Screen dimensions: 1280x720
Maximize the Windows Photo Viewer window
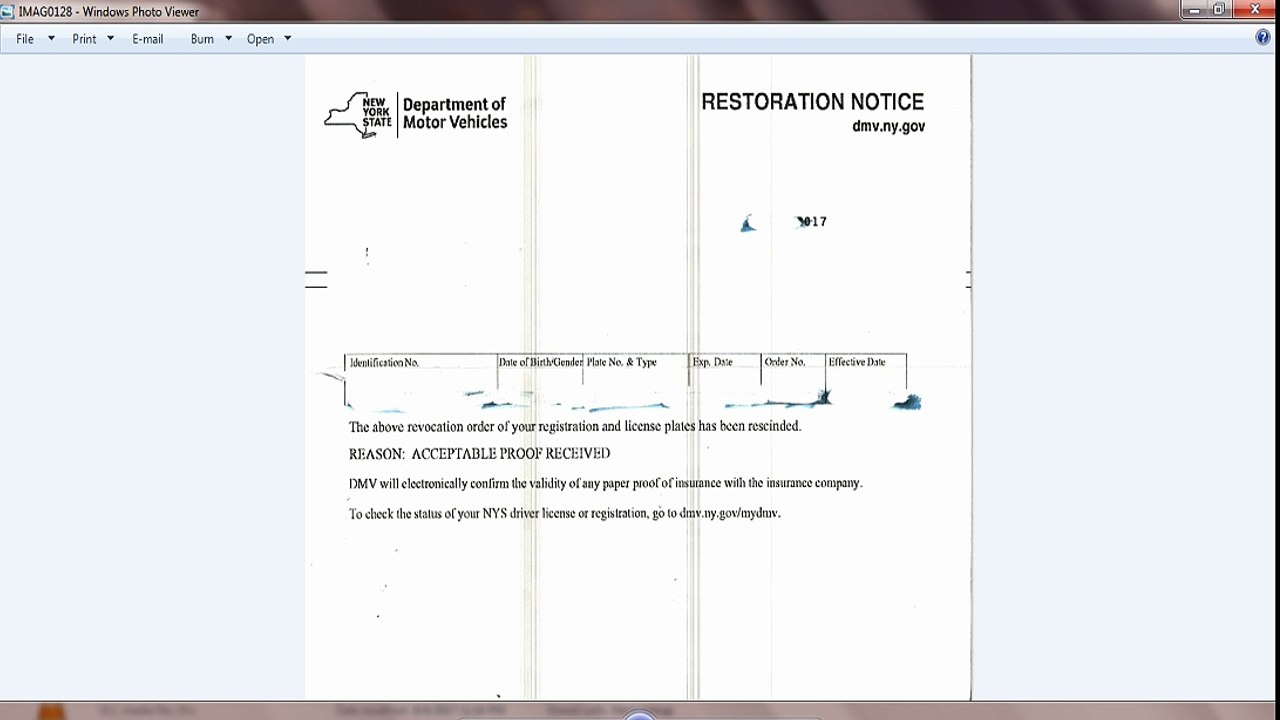(1219, 9)
